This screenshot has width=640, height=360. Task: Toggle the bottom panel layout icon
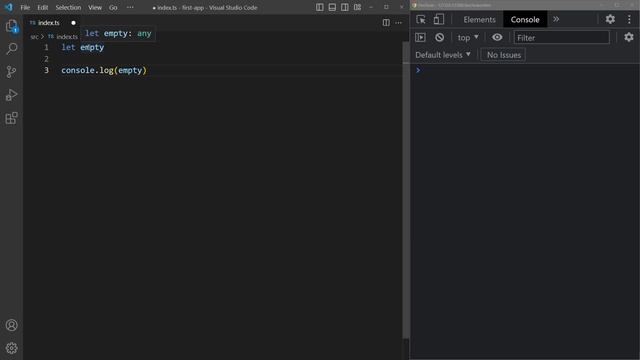click(332, 7)
